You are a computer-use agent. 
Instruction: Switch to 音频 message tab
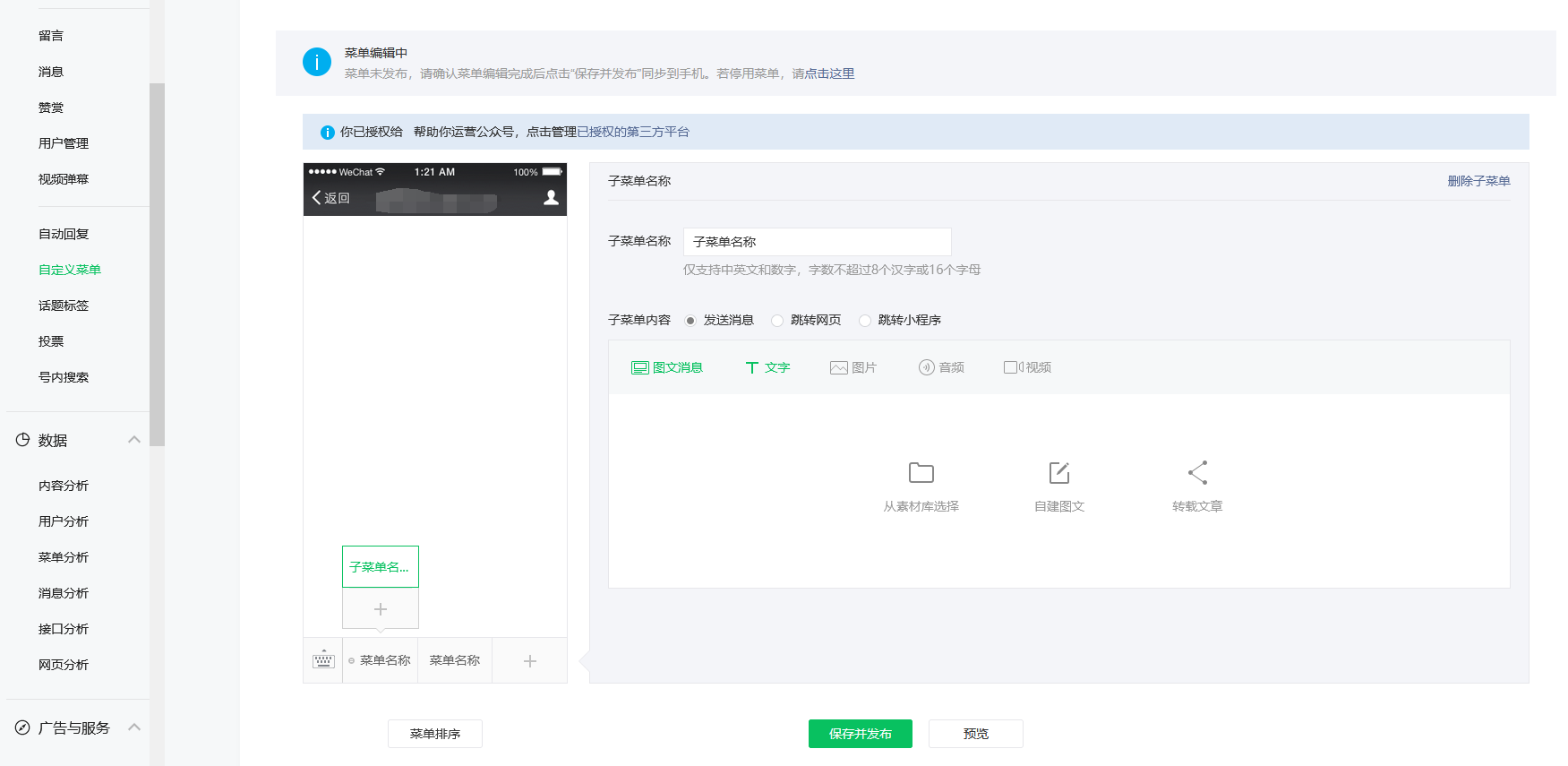coord(941,367)
